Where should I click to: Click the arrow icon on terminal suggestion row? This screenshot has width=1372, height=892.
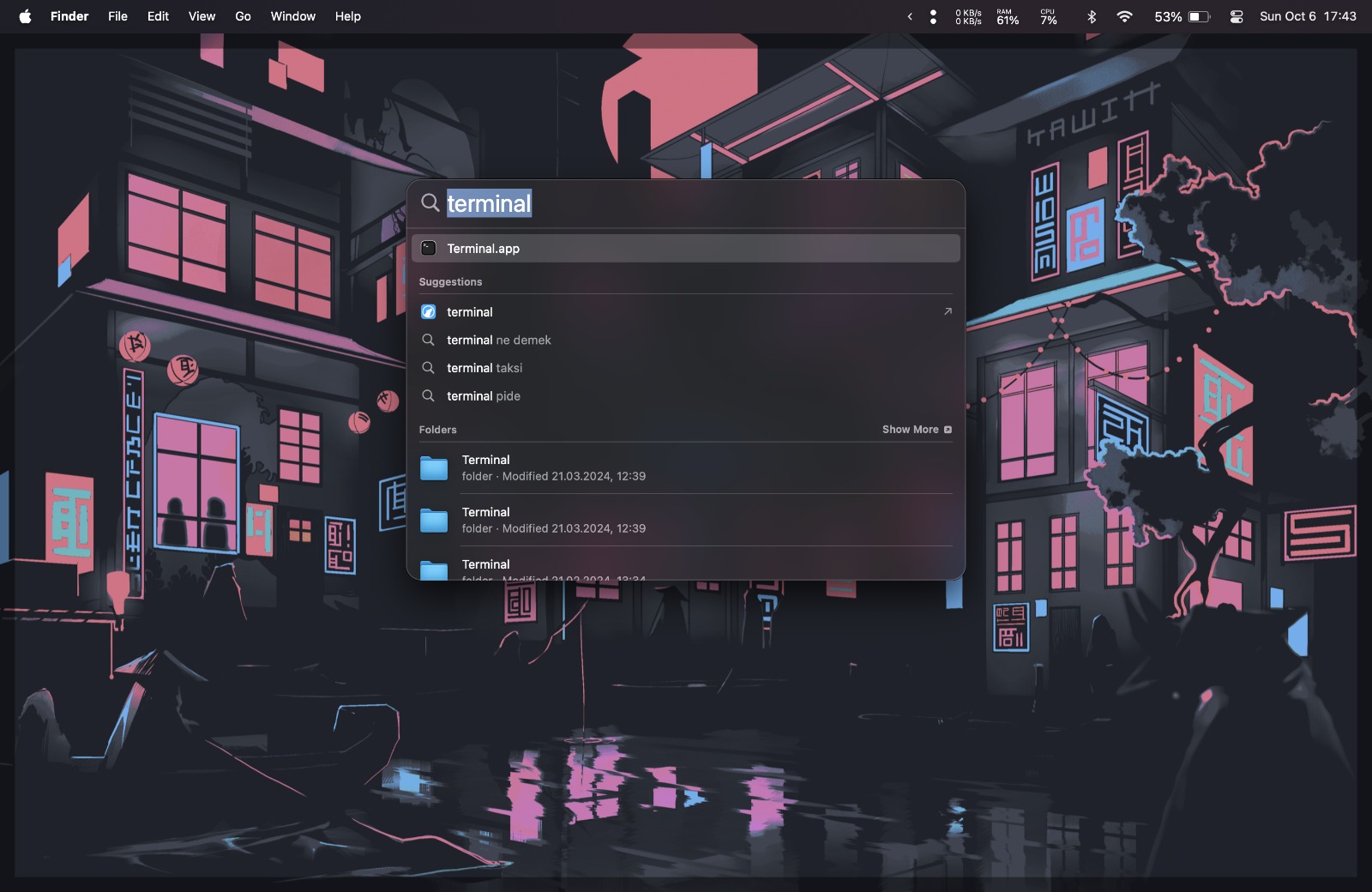pos(948,311)
